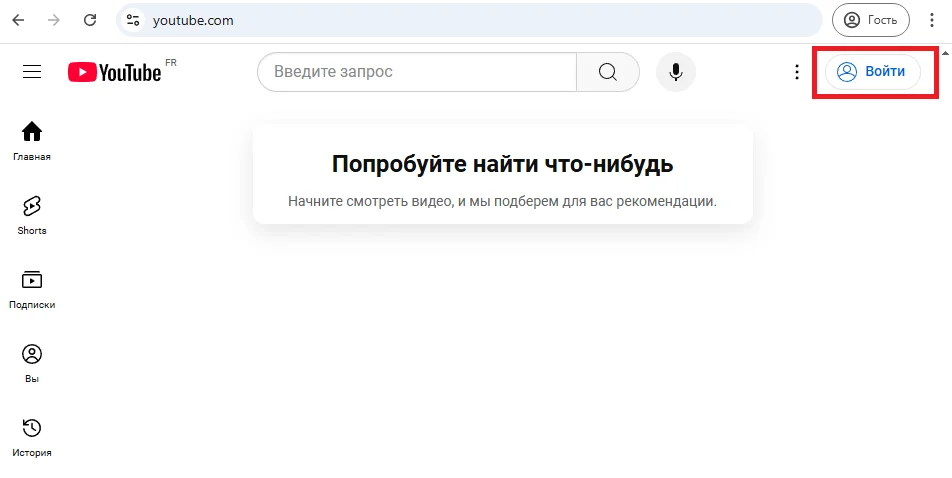
Task: Click the Войти sign-in button
Action: pyautogui.click(x=872, y=72)
